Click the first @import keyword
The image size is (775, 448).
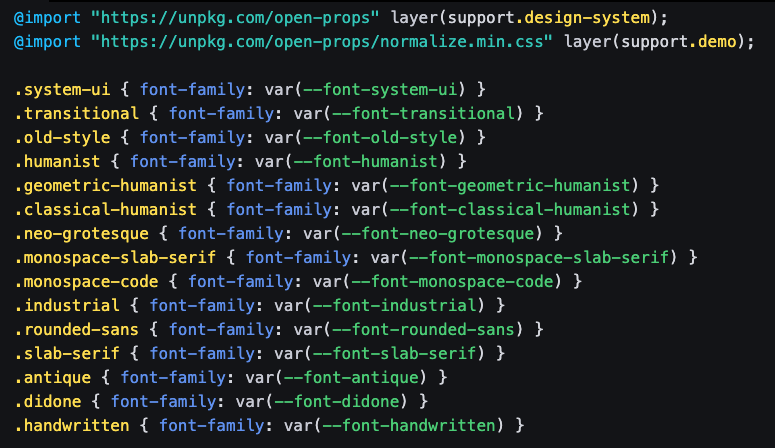tap(47, 18)
